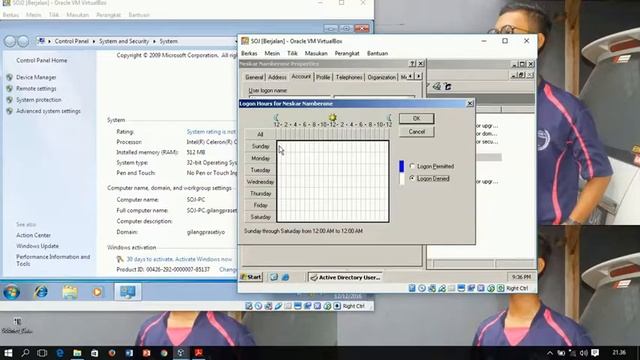Show hidden icons chevron in host tray

pos(550,353)
